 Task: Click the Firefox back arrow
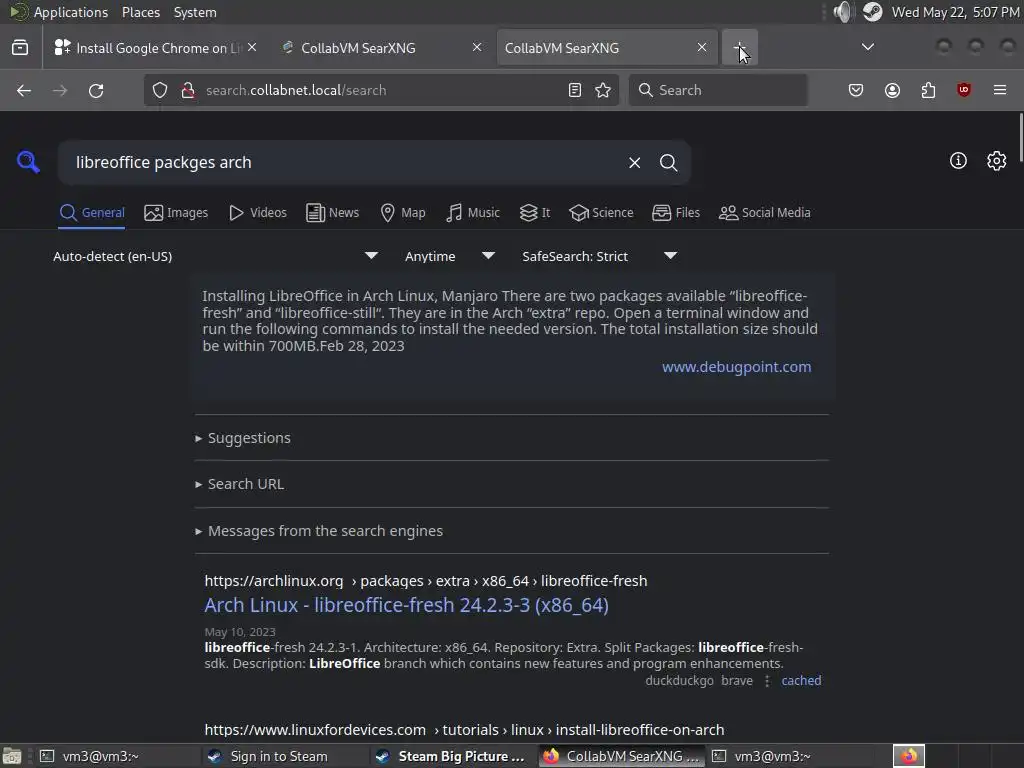point(24,90)
